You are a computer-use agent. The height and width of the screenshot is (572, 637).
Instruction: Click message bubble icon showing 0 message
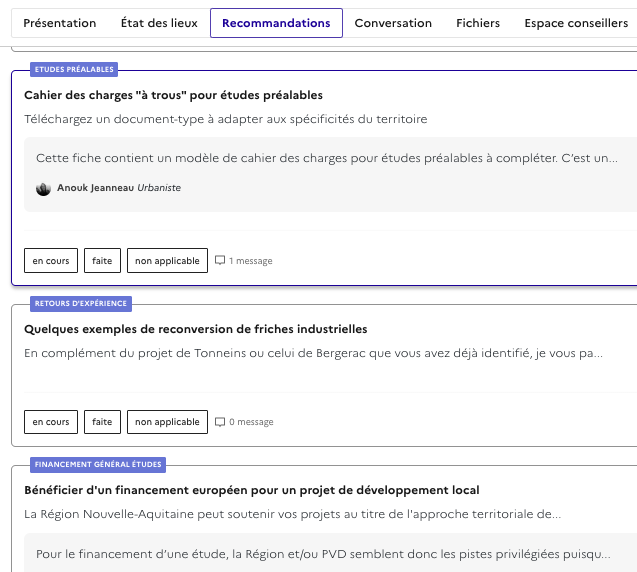pos(220,422)
